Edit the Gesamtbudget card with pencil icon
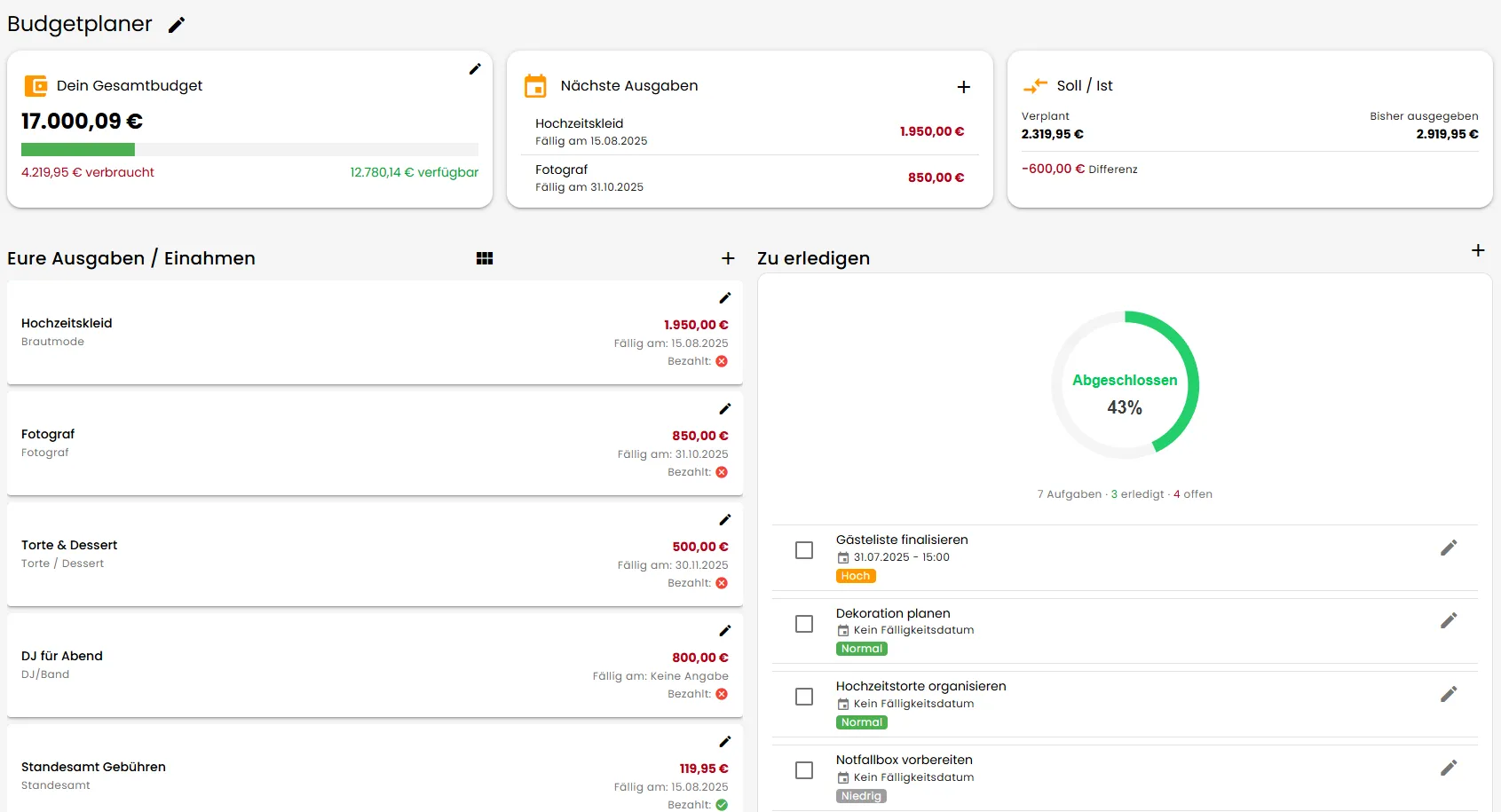The height and width of the screenshot is (812, 1501). [475, 69]
